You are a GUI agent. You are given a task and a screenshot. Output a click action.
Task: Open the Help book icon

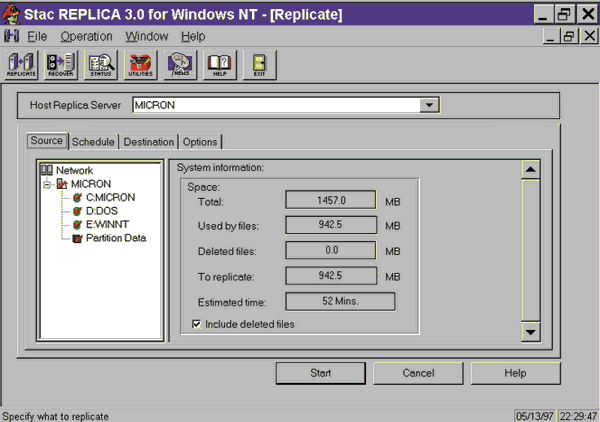(x=219, y=65)
